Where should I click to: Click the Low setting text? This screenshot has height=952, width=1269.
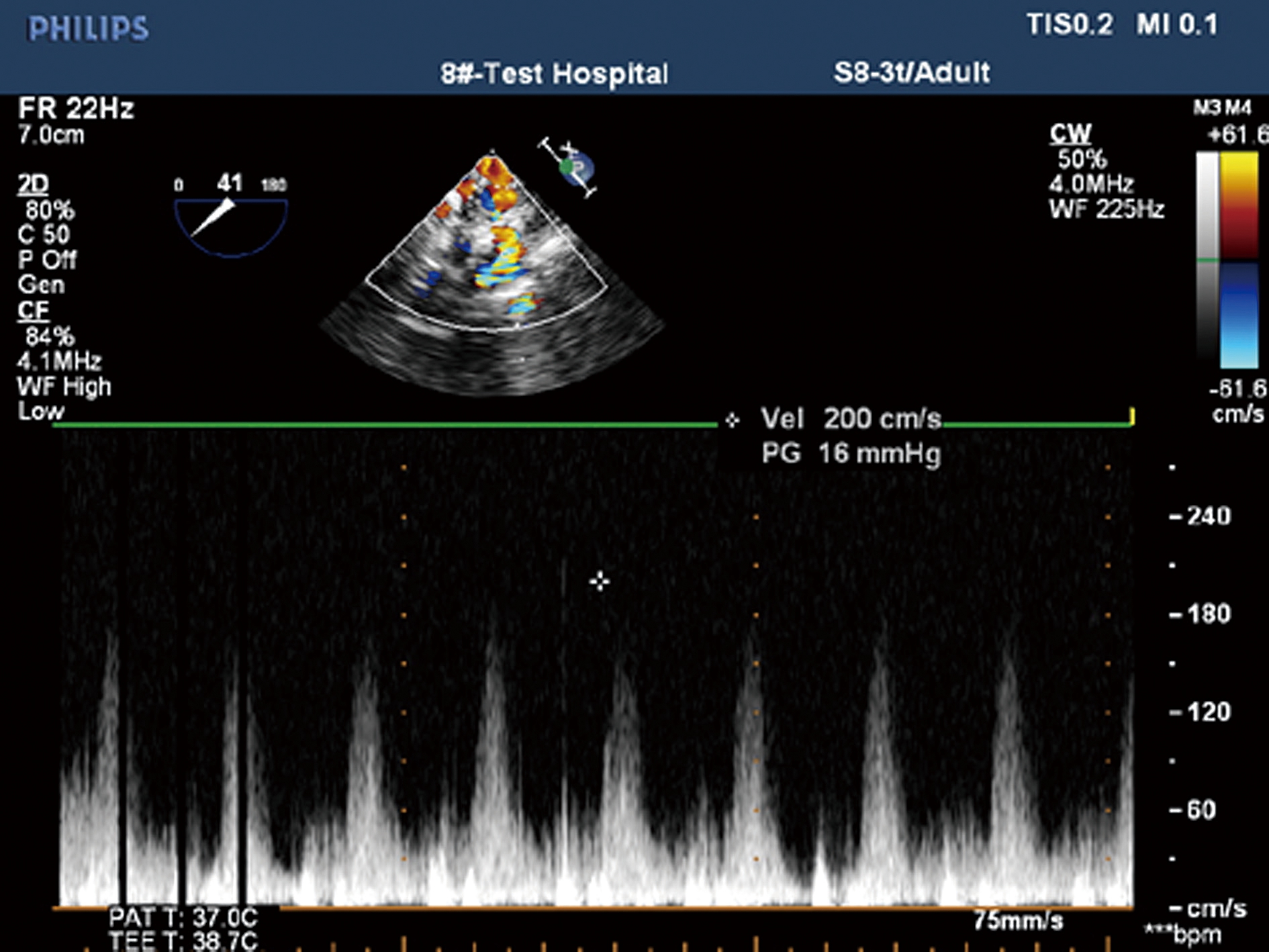[41, 411]
